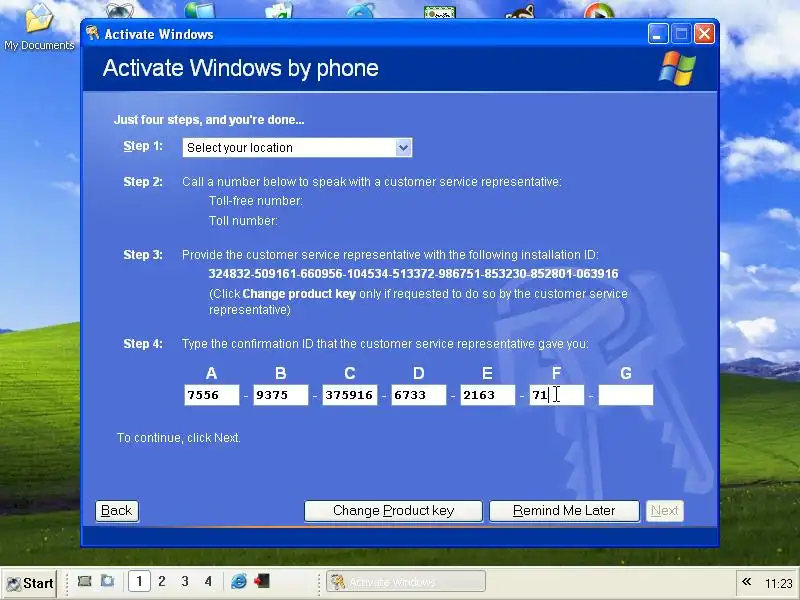Click into empty confirmation ID field G
The height and width of the screenshot is (600, 800).
[626, 395]
